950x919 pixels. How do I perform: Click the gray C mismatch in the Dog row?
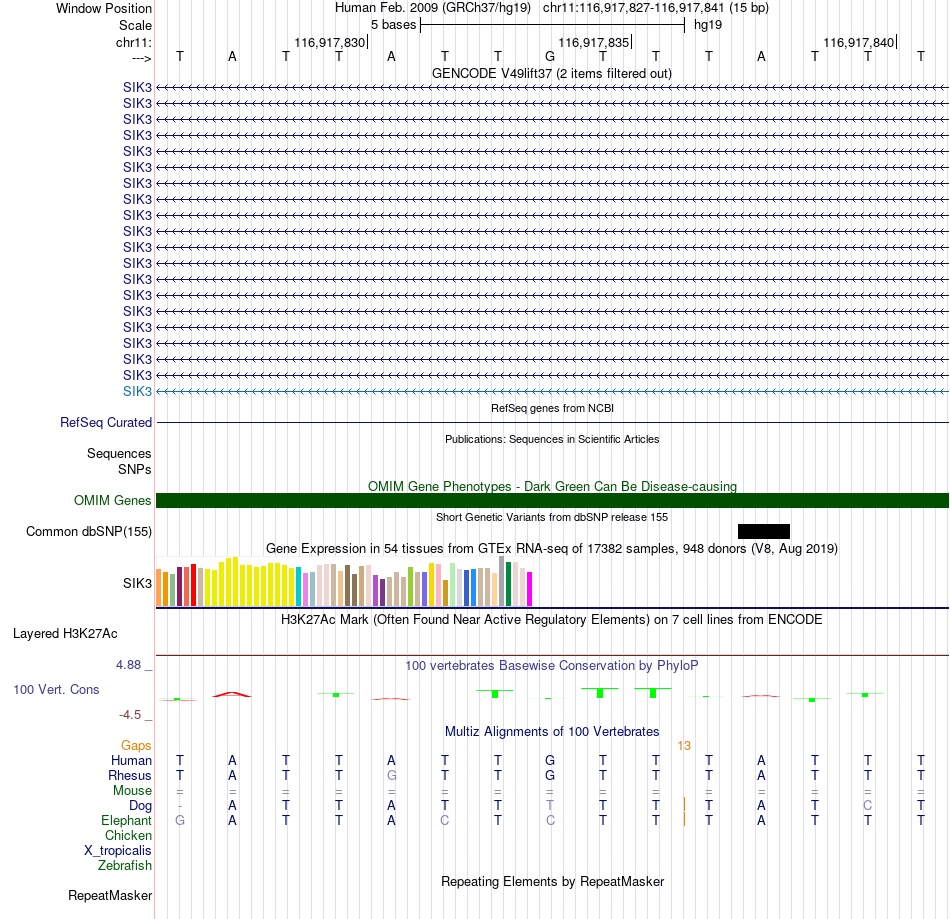tap(868, 806)
